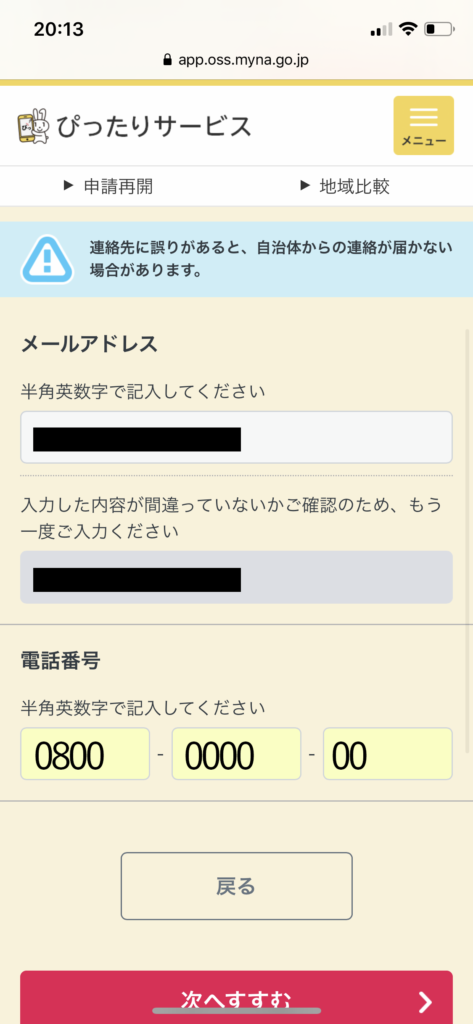Open the yellow メニュー hamburger button
473x1024 pixels.
click(x=423, y=125)
